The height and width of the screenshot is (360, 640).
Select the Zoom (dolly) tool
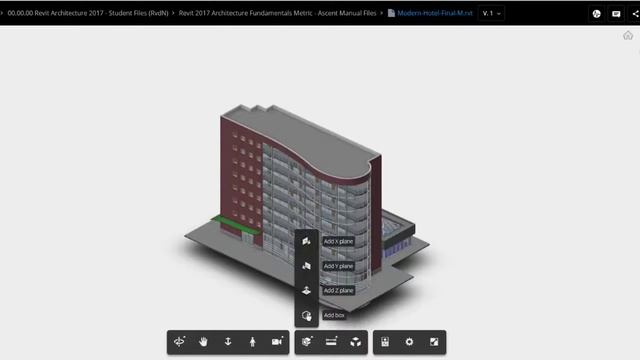[228, 342]
